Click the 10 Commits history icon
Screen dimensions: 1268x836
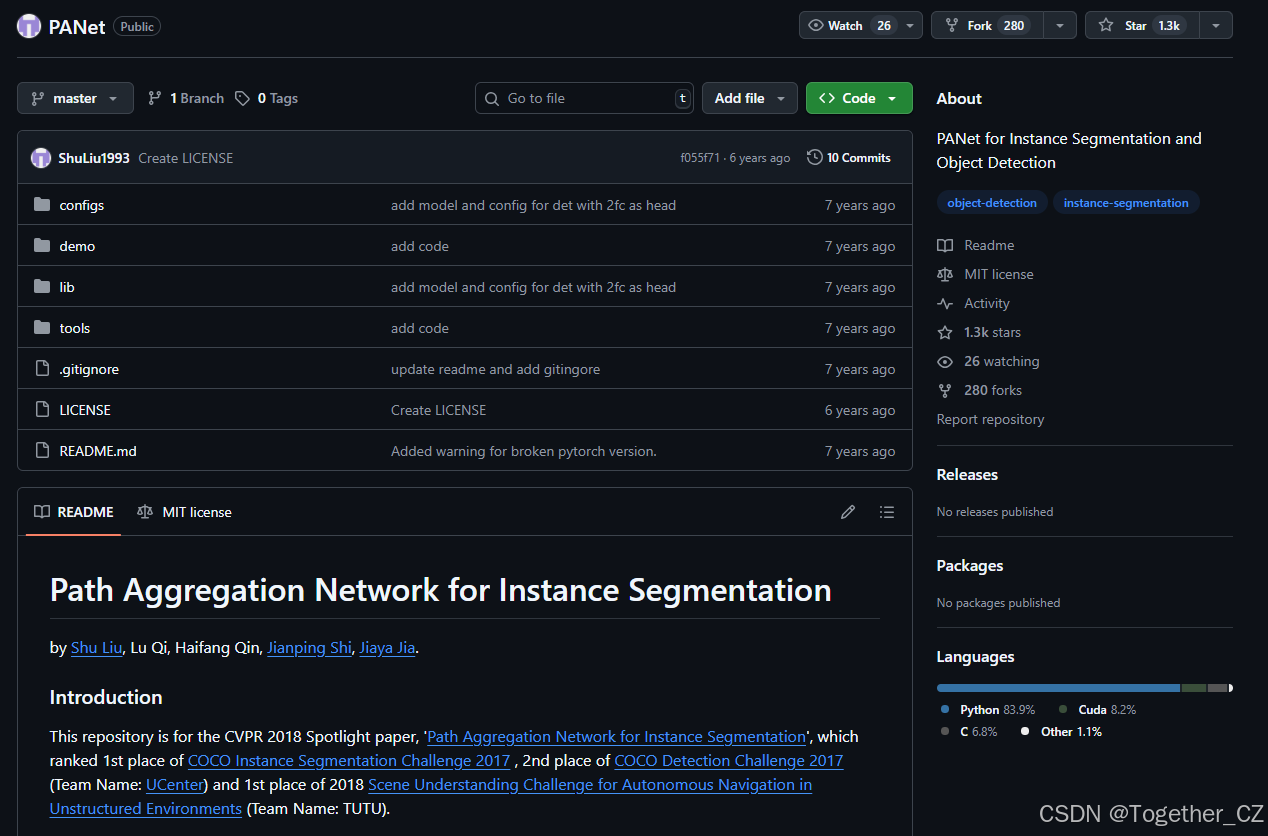815,157
